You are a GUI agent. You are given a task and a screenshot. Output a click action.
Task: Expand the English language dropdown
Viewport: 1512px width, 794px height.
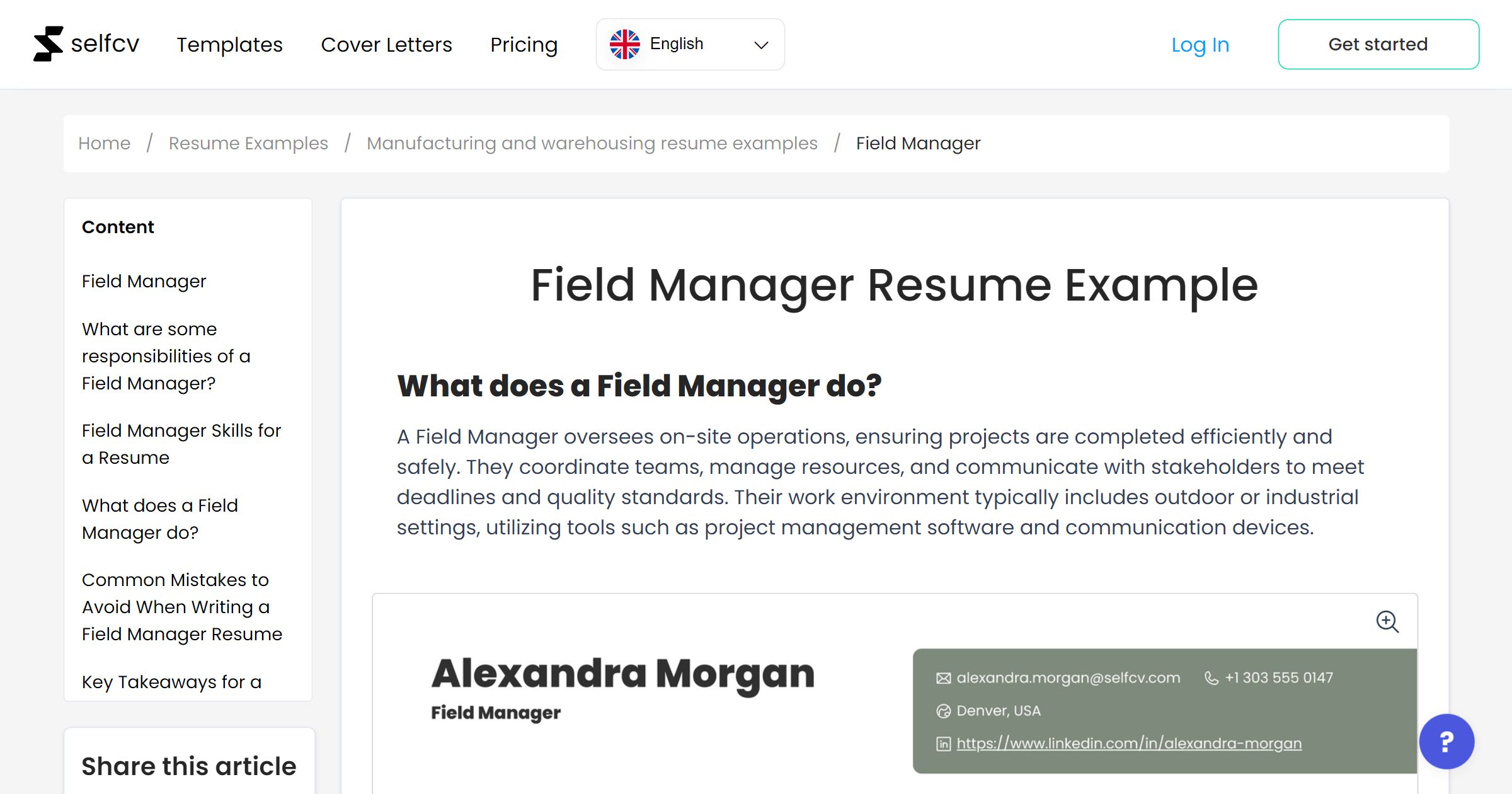coord(690,44)
